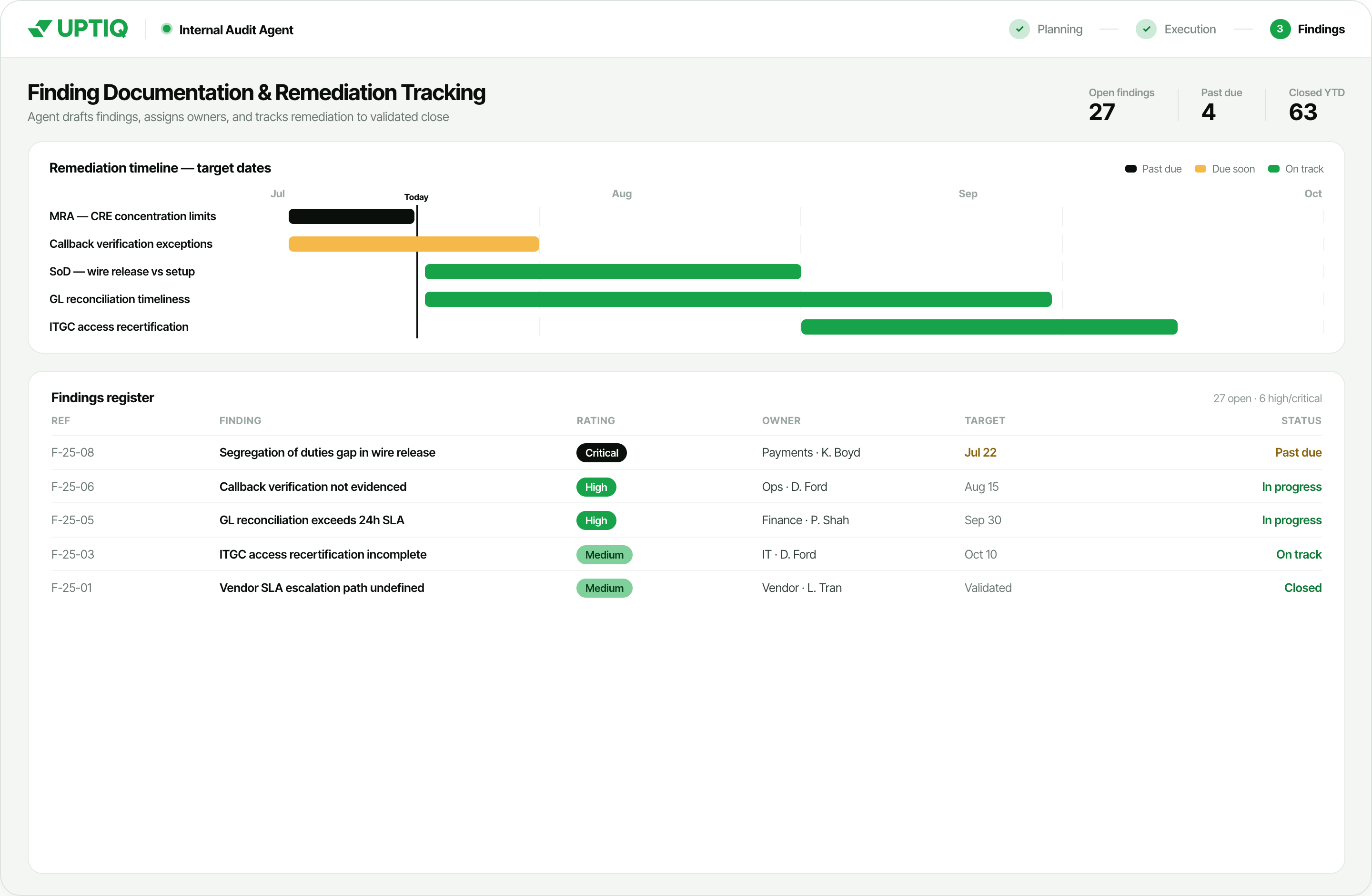Select the Open findings count 27
This screenshot has height=896, width=1372.
coord(1101,112)
